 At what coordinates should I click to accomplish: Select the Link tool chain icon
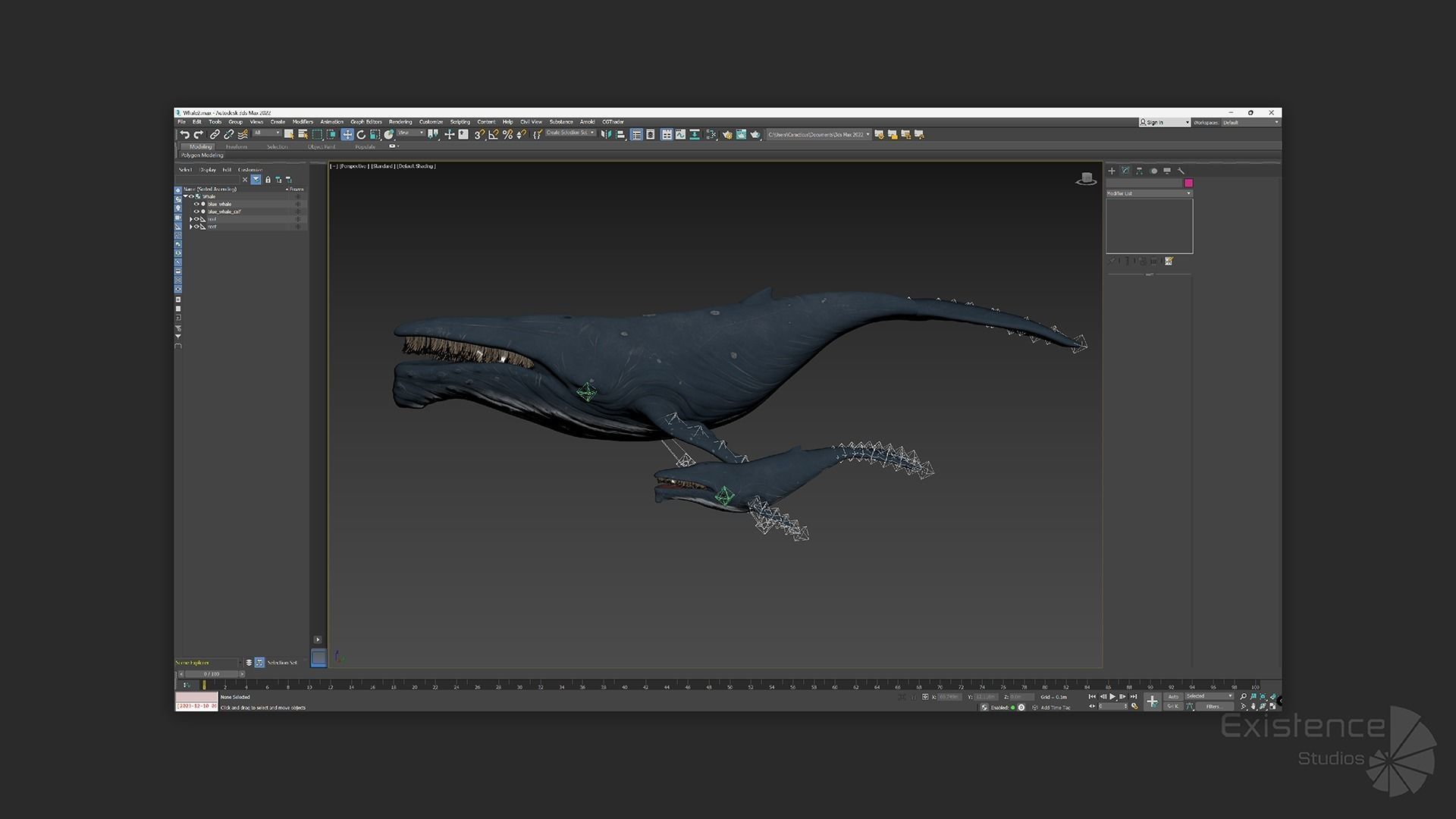[x=215, y=134]
